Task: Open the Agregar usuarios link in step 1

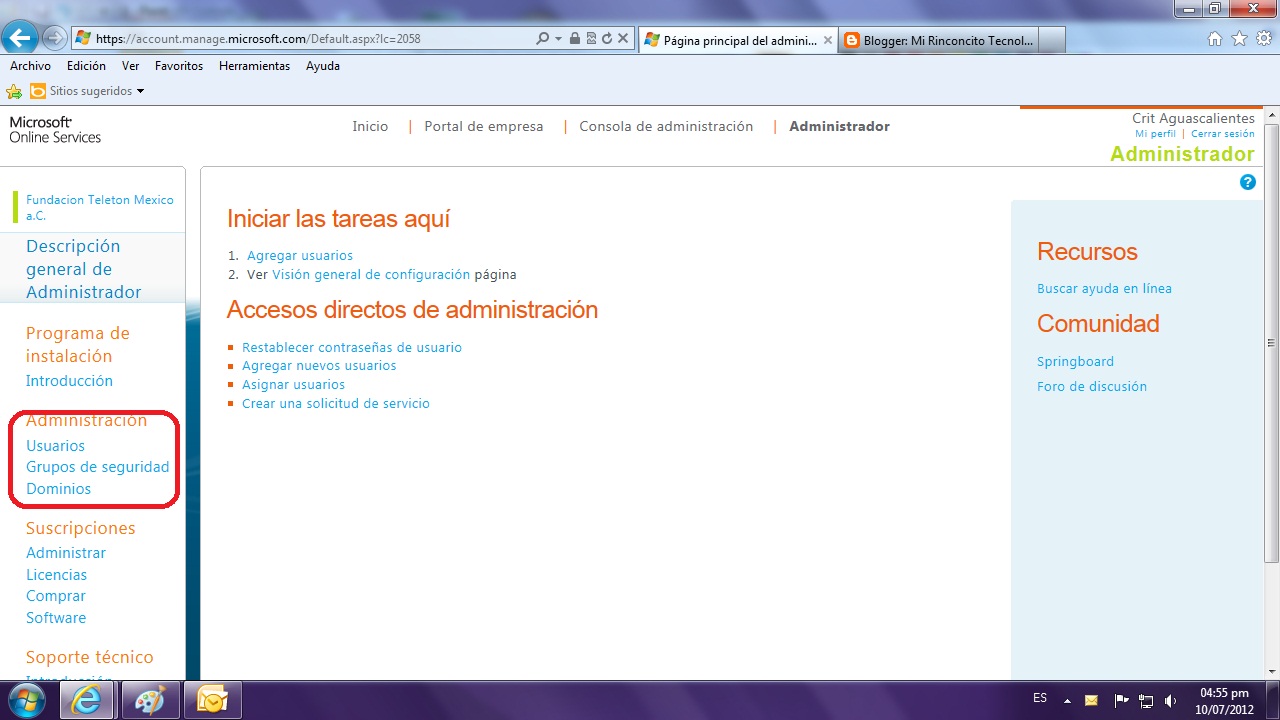Action: coord(300,256)
